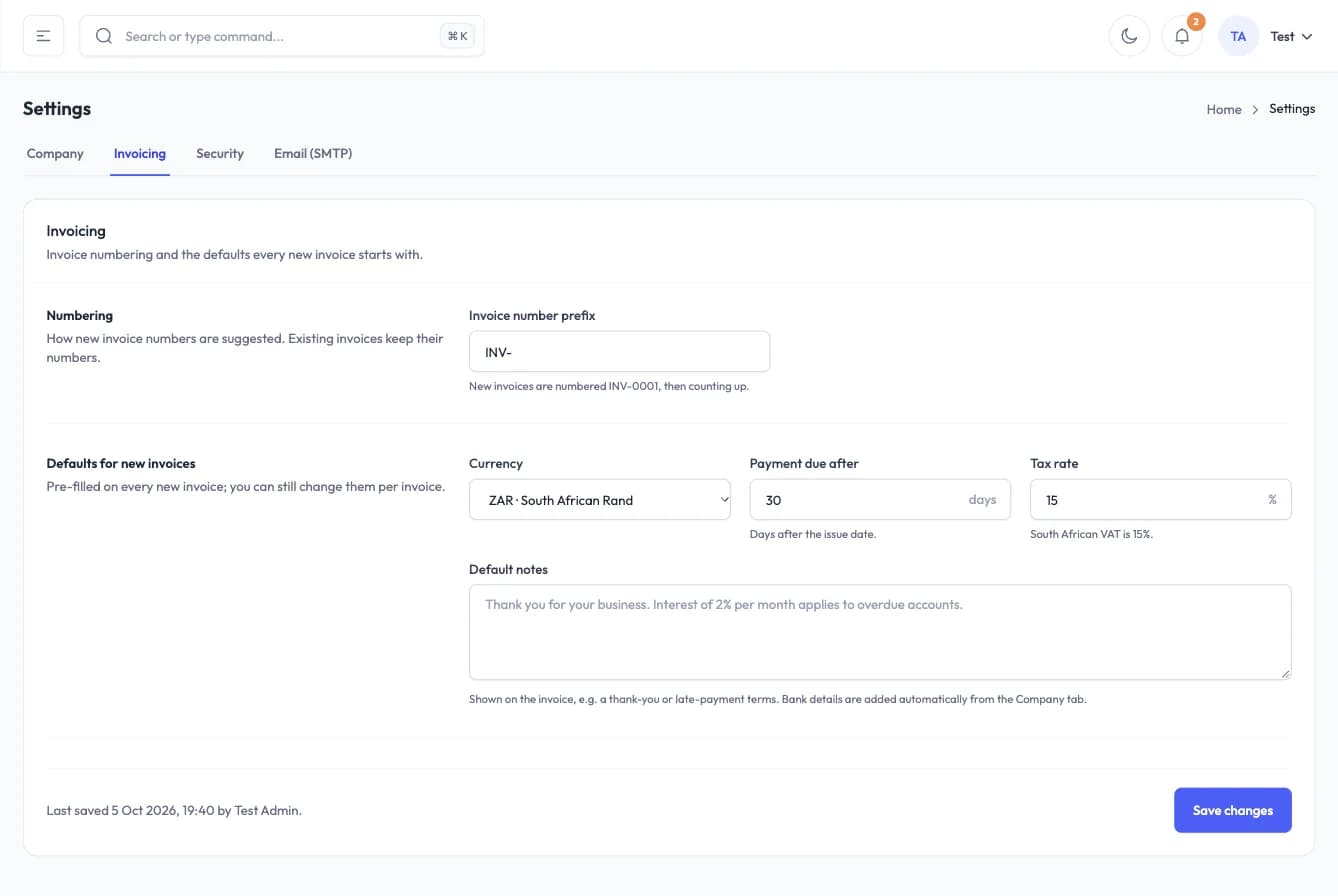Viewport: 1338px width, 896px height.
Task: Click the 'Shown on the invoice' helper text
Action: 777,700
